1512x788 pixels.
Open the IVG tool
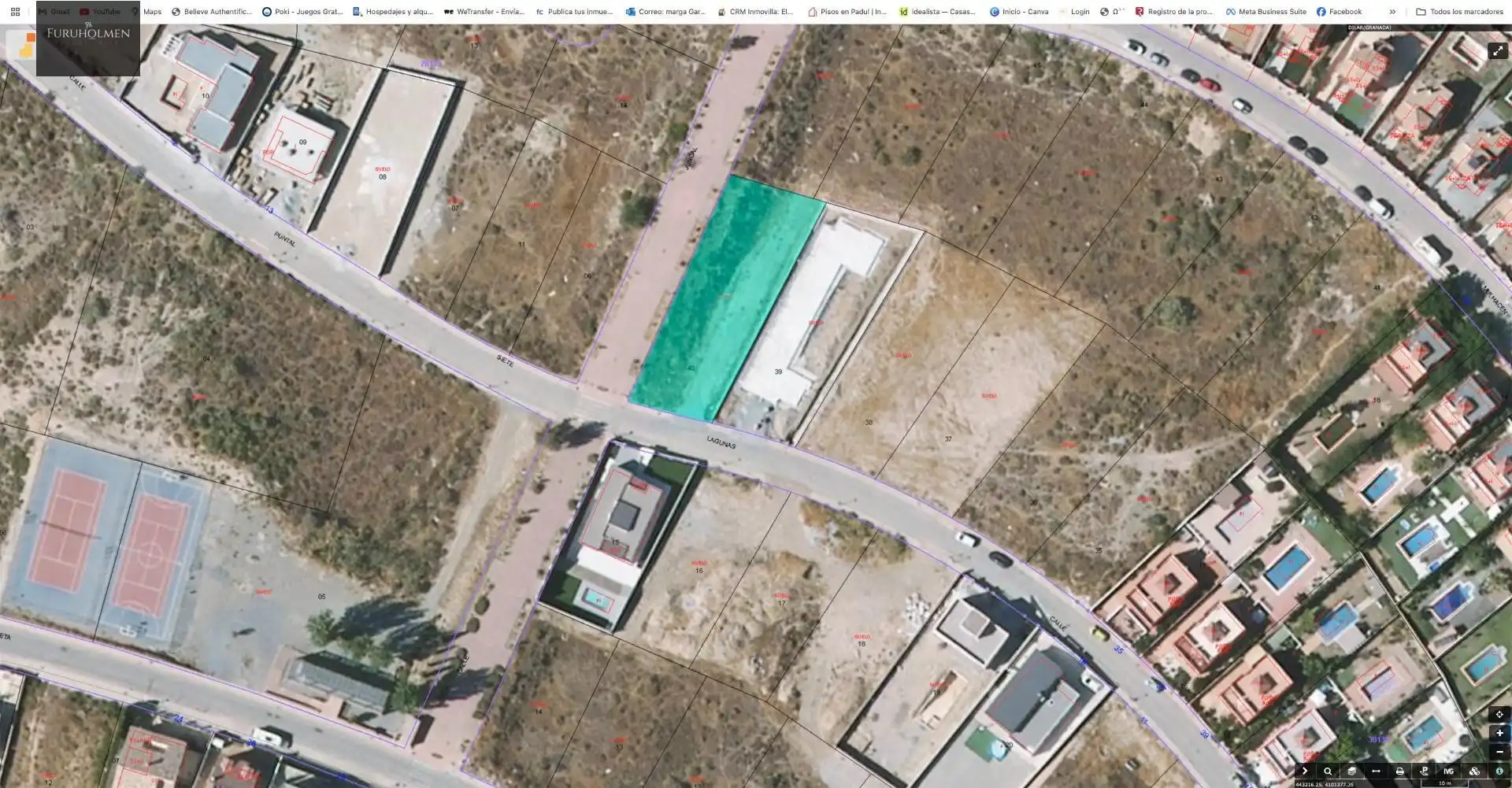[x=1448, y=771]
